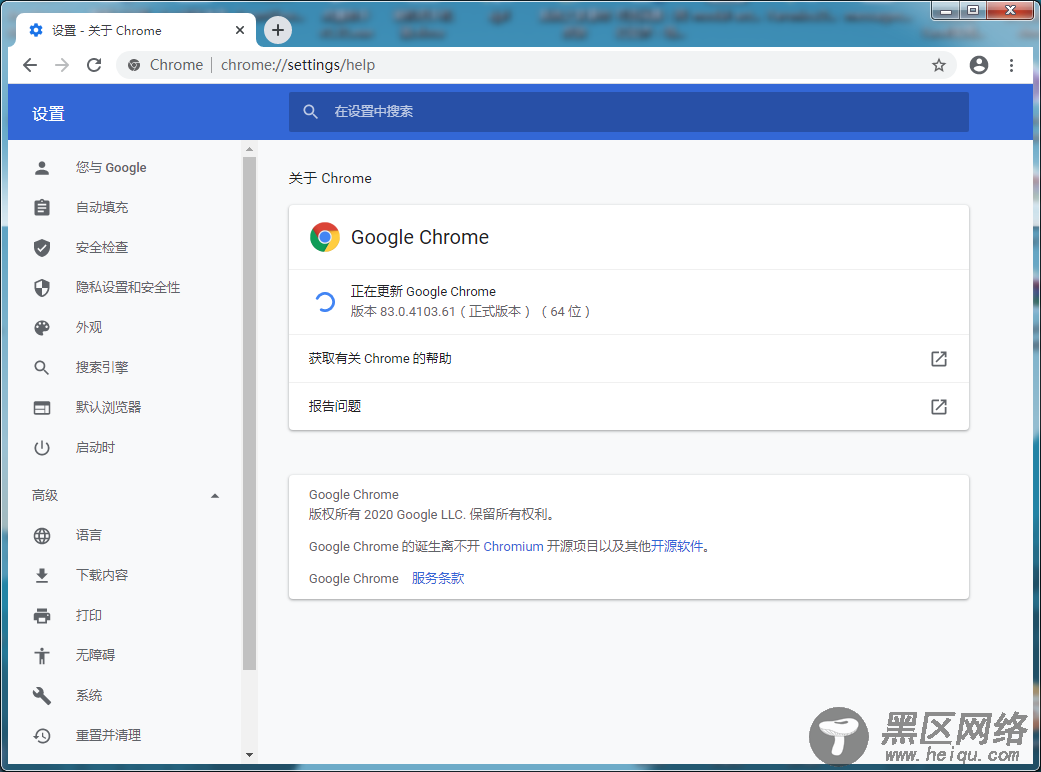The image size is (1041, 772).
Task: Click the Google Chrome logo in about card
Action: [325, 237]
